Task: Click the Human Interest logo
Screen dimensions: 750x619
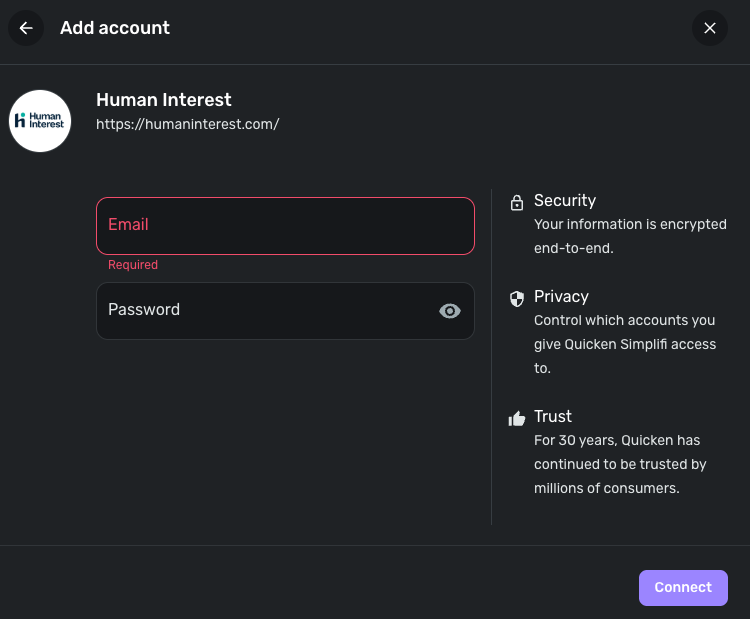Action: 40,121
